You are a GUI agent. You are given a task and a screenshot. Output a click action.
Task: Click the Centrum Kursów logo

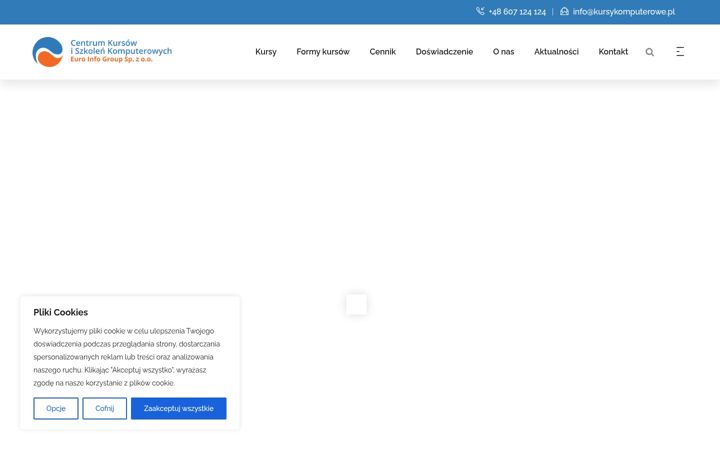tap(102, 52)
